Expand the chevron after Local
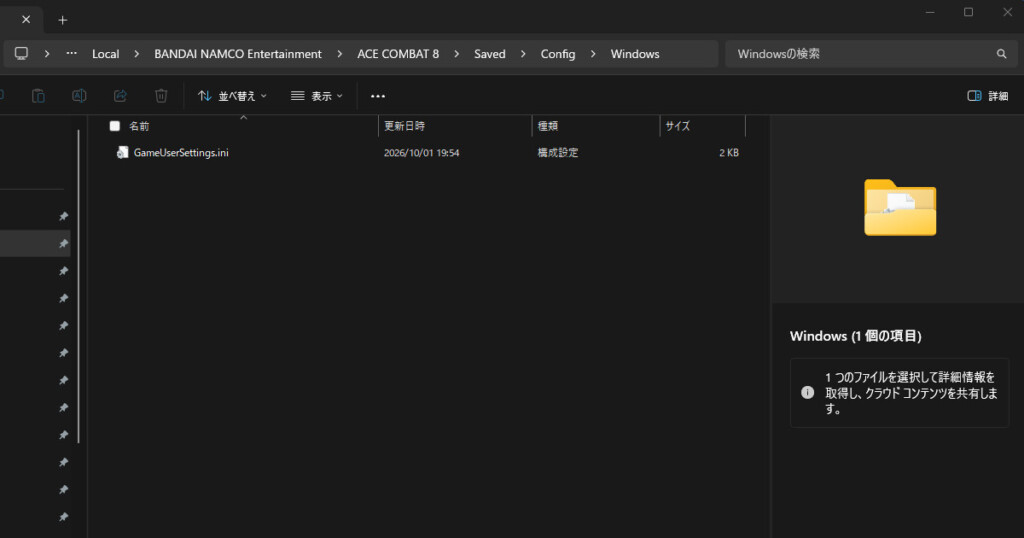The width and height of the screenshot is (1024, 538). [x=136, y=54]
